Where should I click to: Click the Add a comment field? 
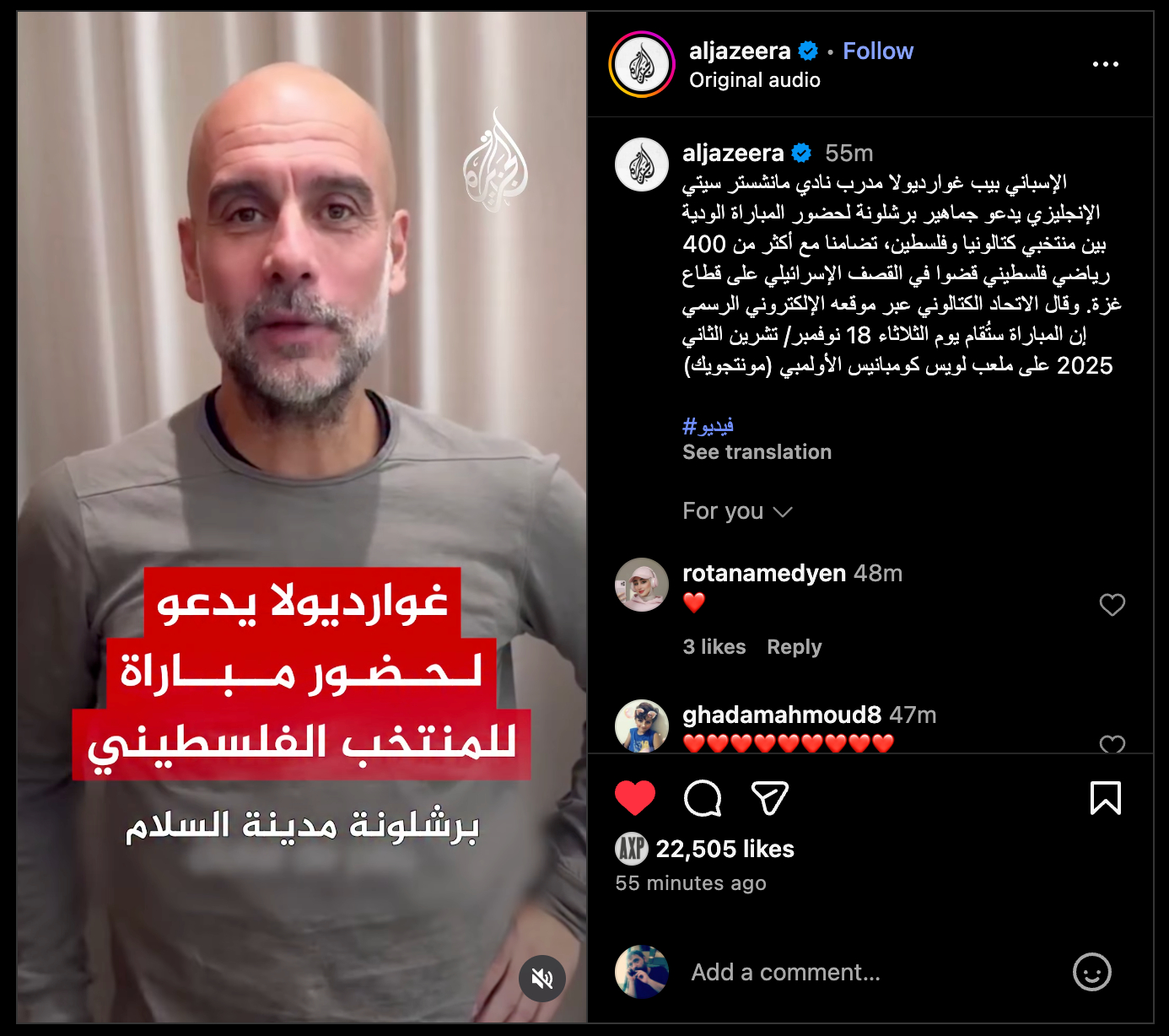tap(869, 972)
